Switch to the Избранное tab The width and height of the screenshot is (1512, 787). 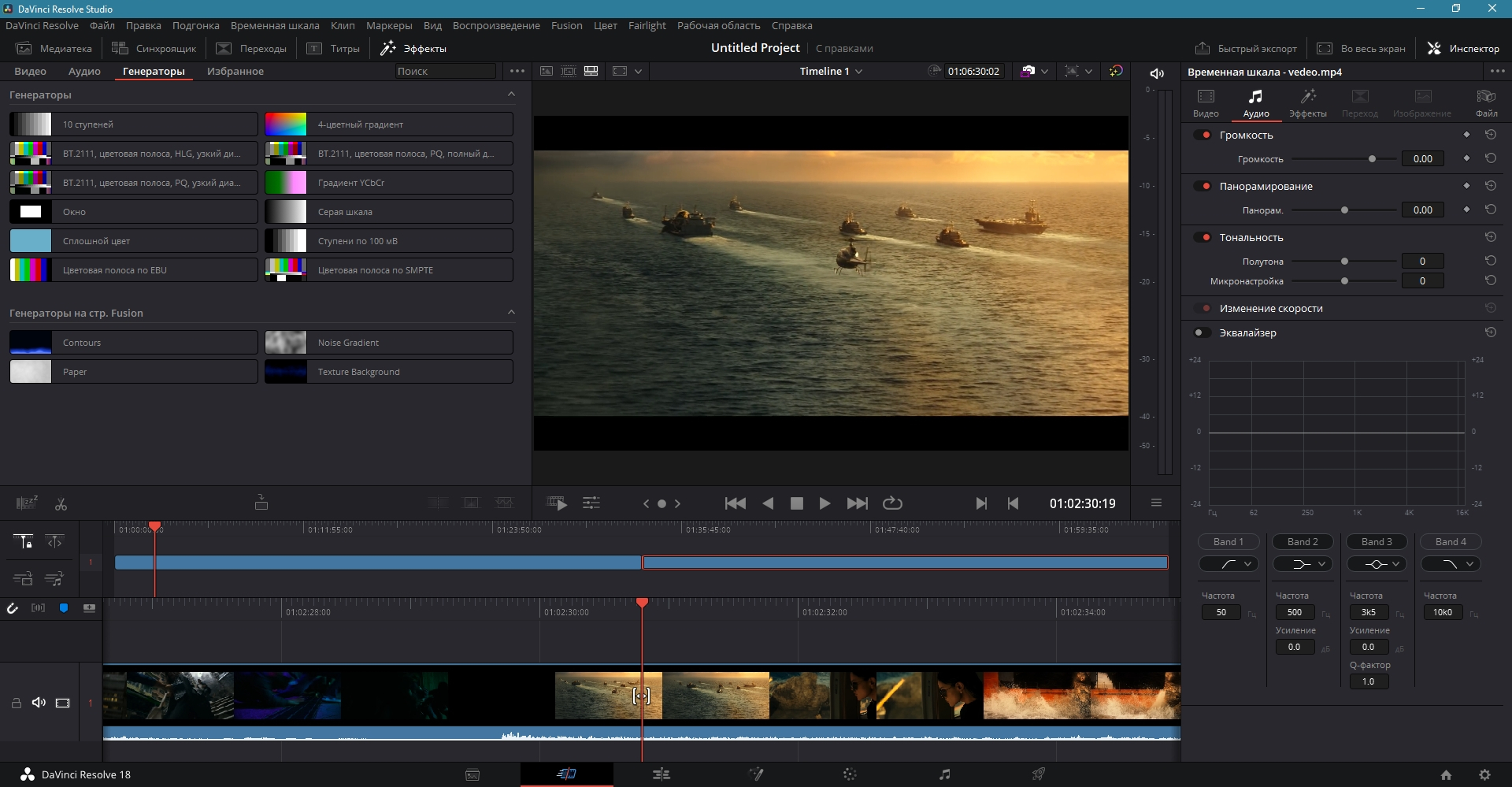[x=235, y=71]
